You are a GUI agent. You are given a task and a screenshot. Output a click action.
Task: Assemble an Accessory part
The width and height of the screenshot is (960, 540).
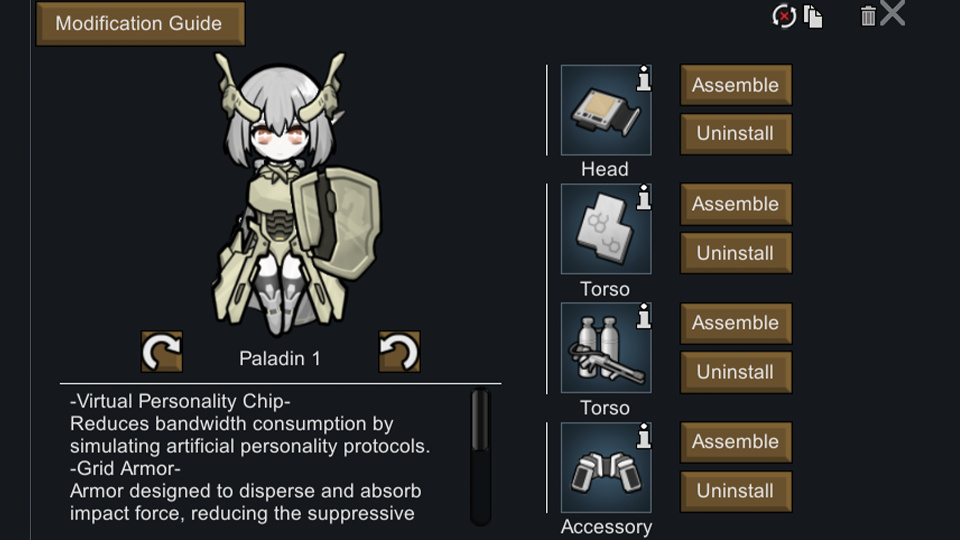point(736,441)
